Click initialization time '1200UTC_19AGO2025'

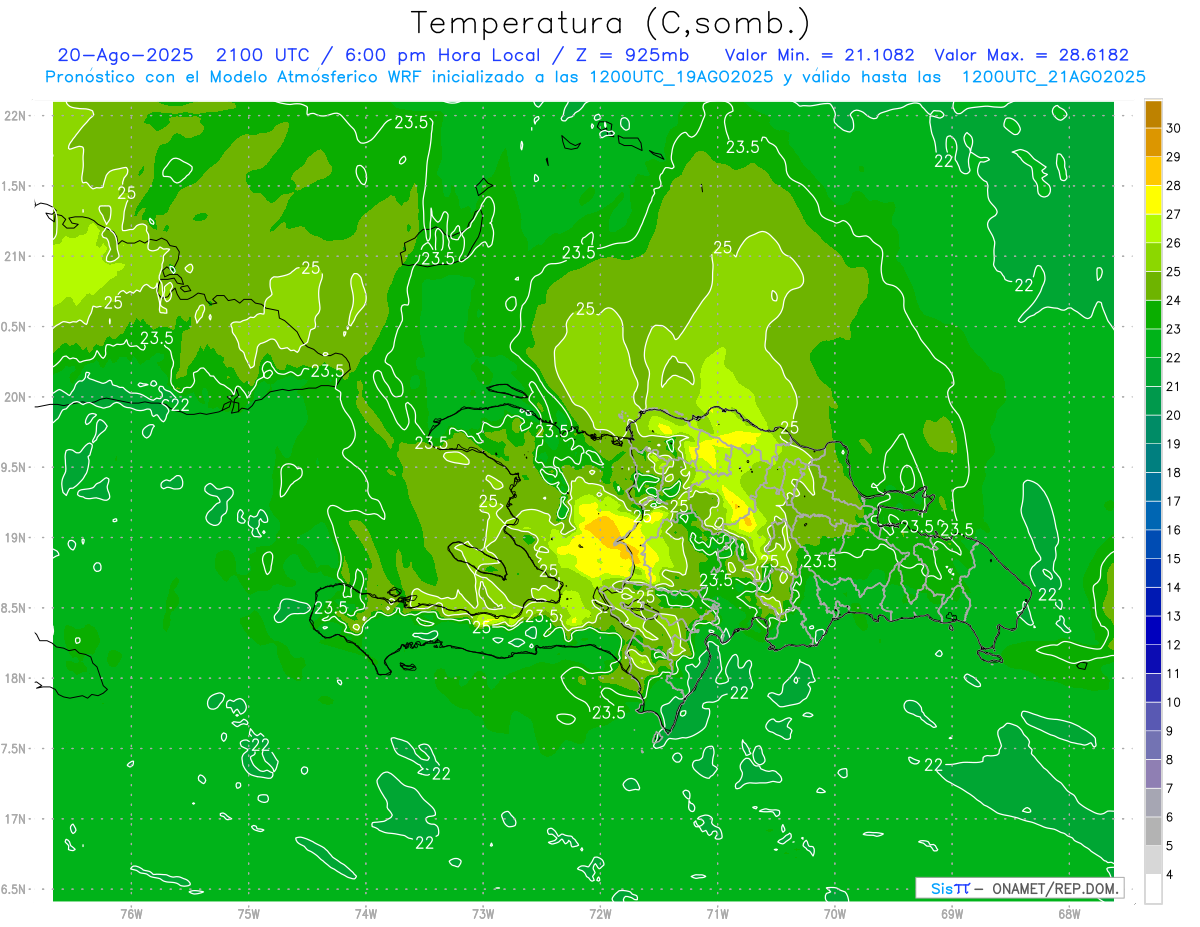pos(681,77)
